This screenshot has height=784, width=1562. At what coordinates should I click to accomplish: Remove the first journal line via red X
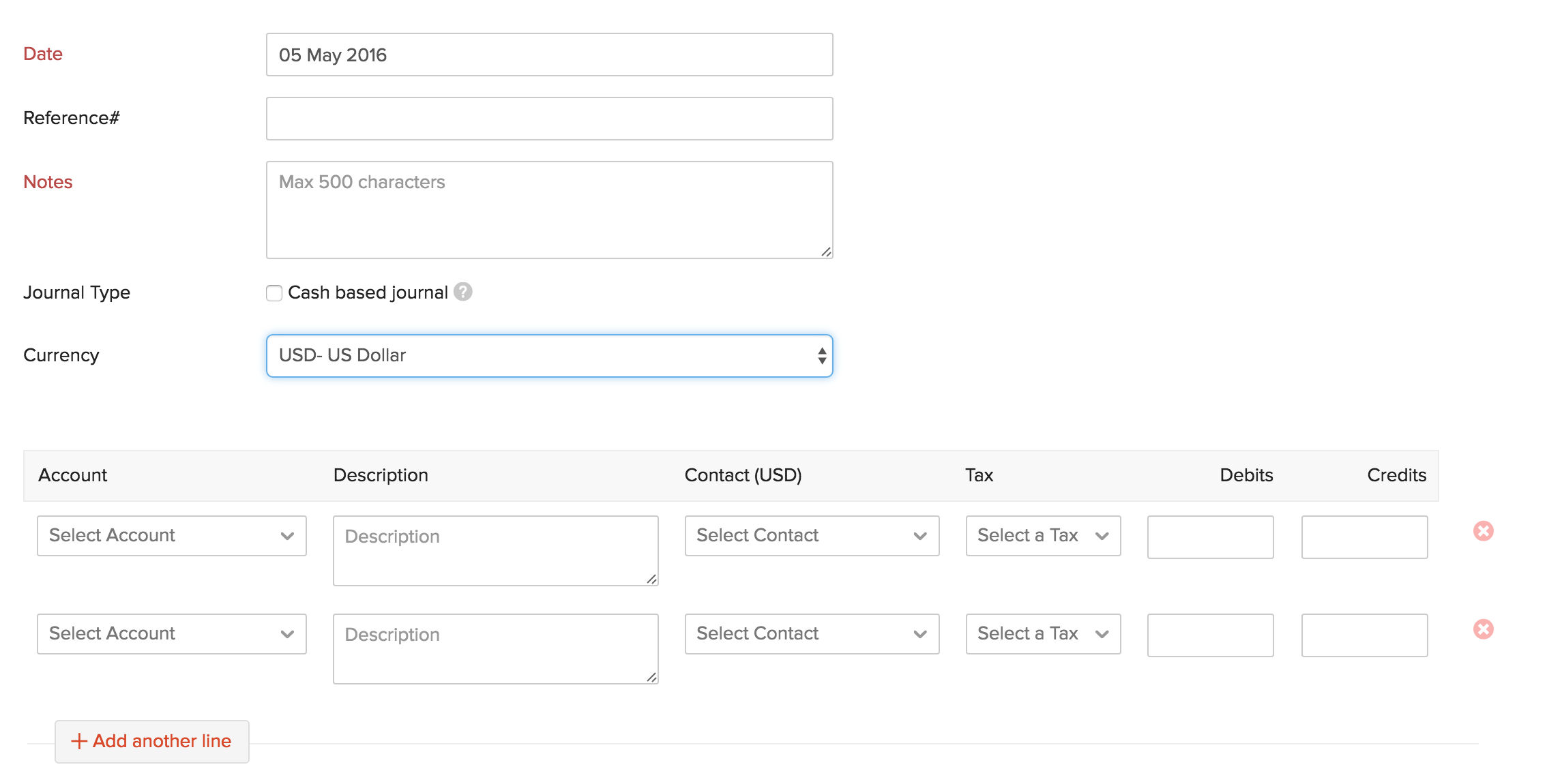pos(1483,531)
